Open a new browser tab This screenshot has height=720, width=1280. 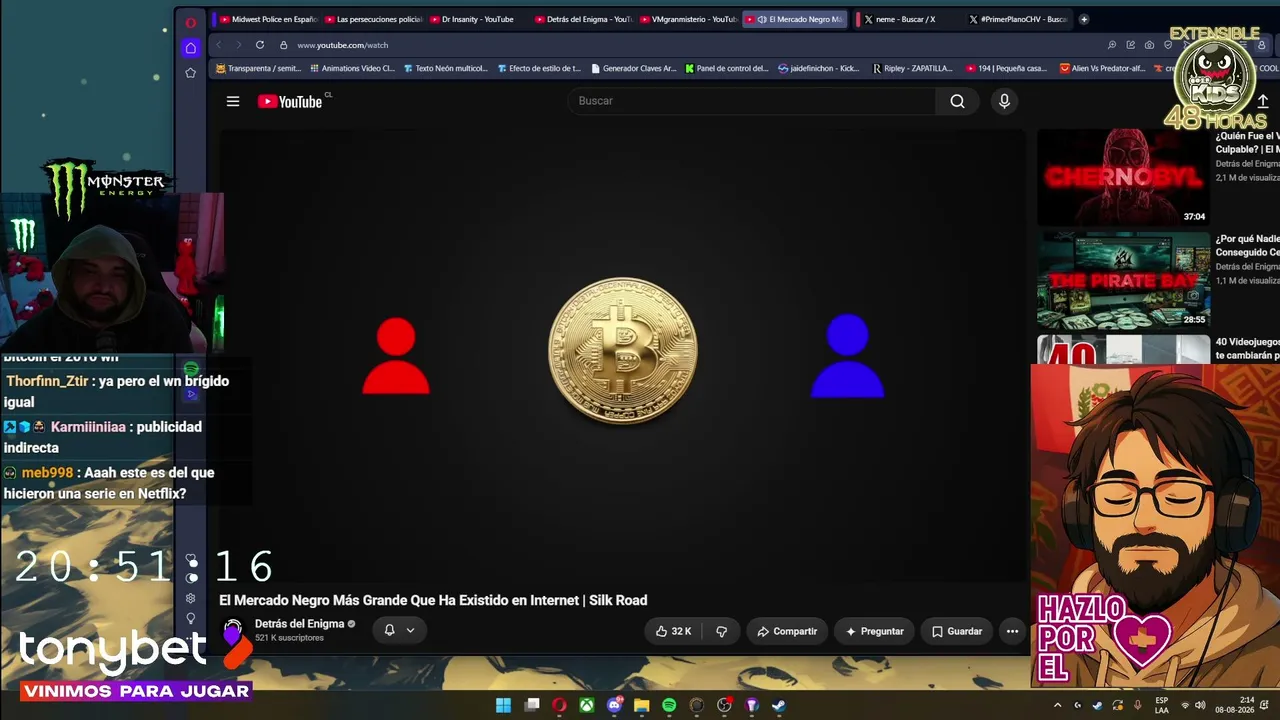(x=1083, y=19)
